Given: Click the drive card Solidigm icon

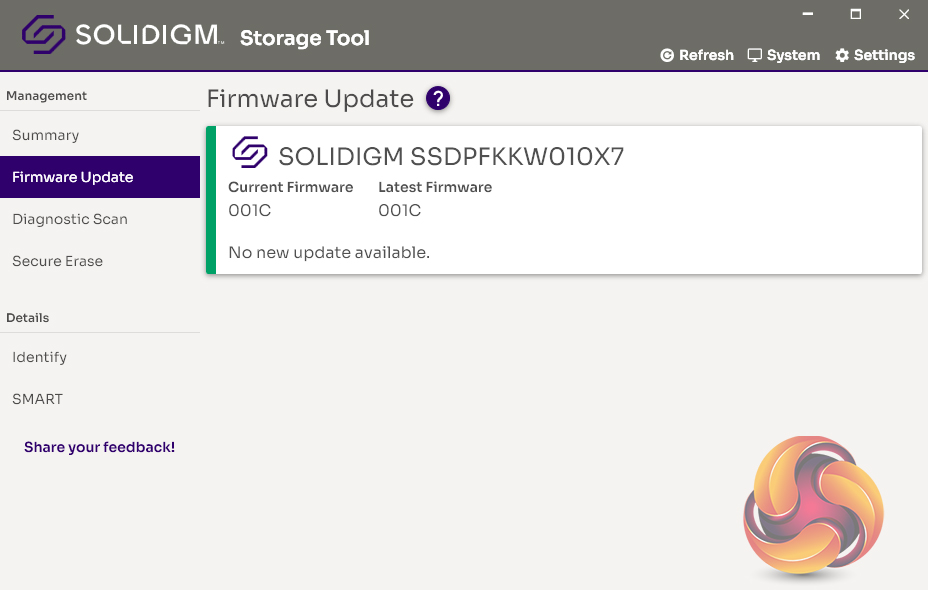Looking at the screenshot, I should [x=250, y=153].
